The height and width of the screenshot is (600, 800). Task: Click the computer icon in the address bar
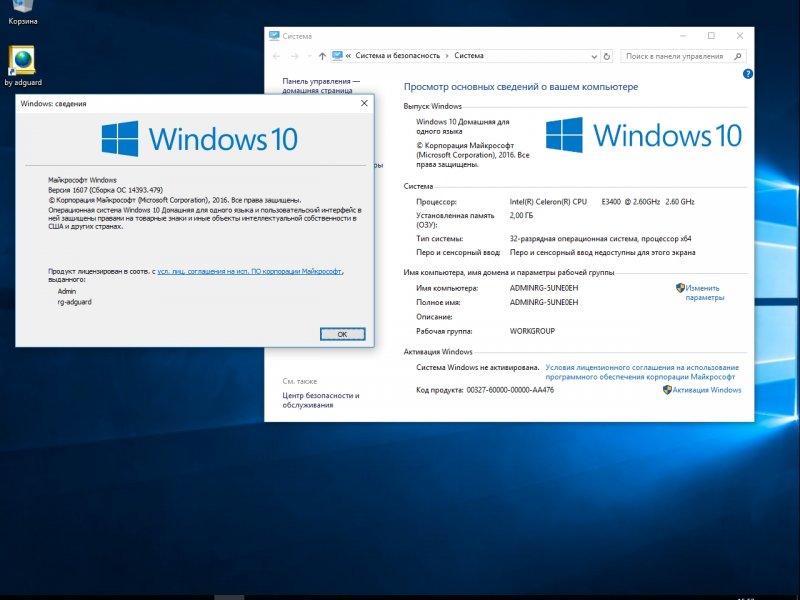click(x=337, y=56)
